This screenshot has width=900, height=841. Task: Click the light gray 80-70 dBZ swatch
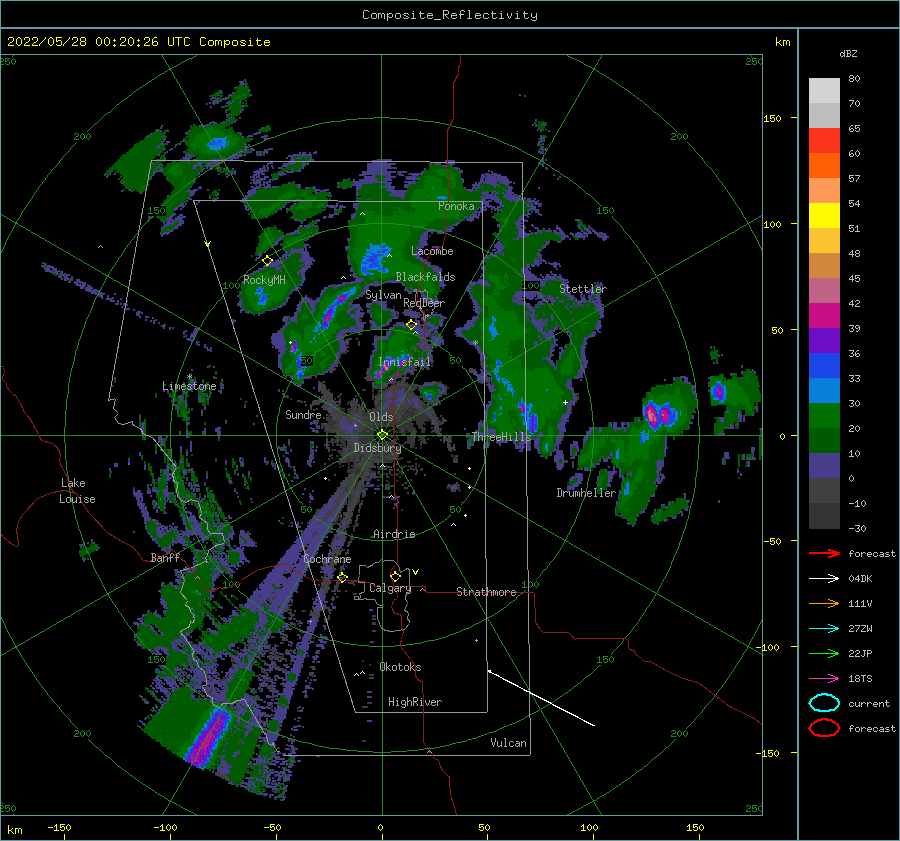point(824,91)
